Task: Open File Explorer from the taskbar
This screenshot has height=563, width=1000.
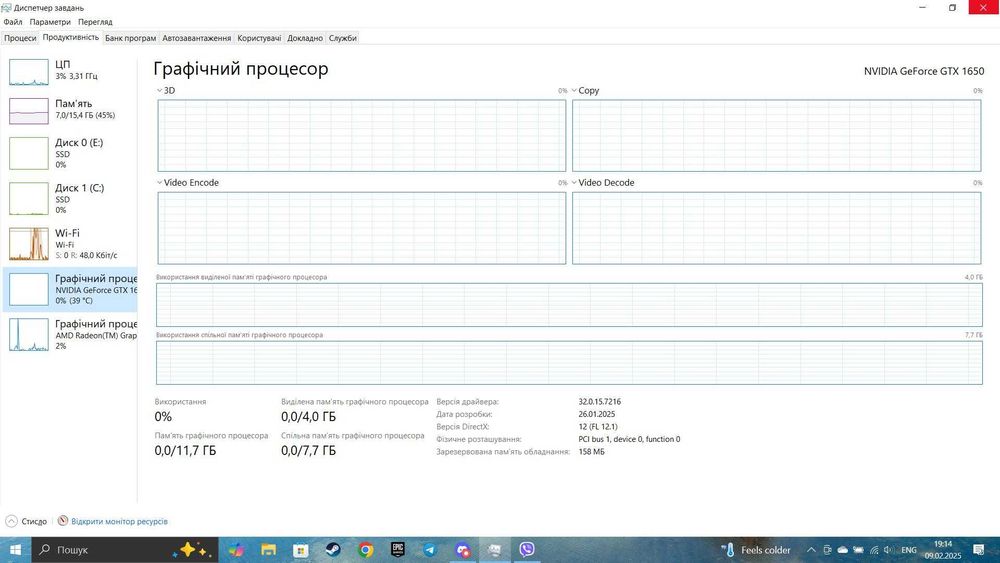Action: coord(268,550)
